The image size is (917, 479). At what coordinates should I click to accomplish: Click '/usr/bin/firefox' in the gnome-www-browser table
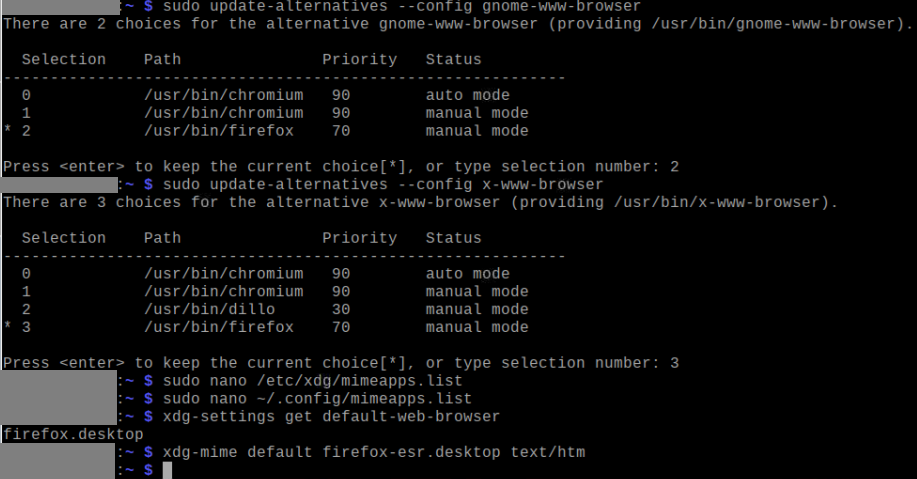tap(219, 131)
